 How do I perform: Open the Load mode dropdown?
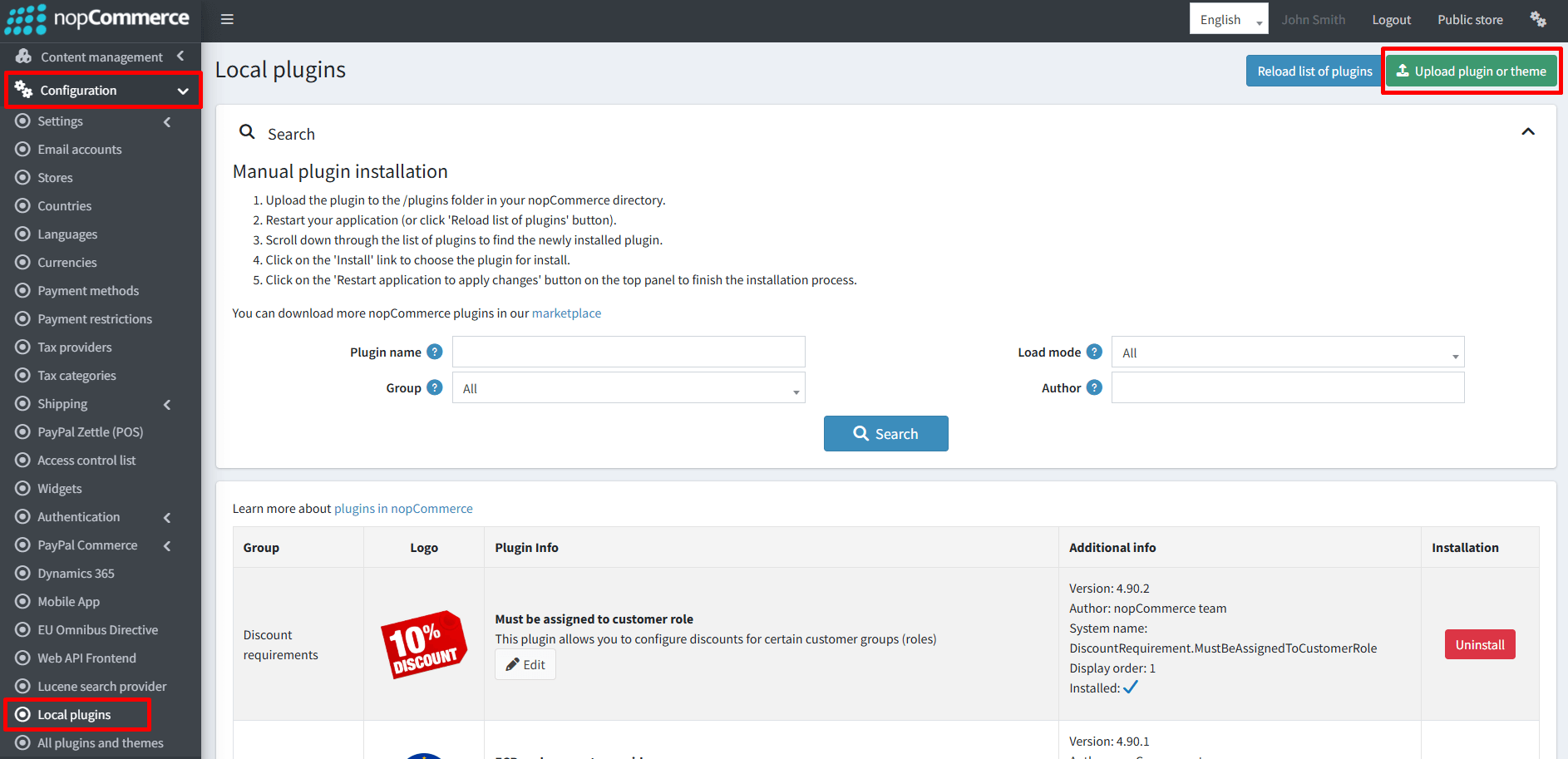[x=1288, y=352]
